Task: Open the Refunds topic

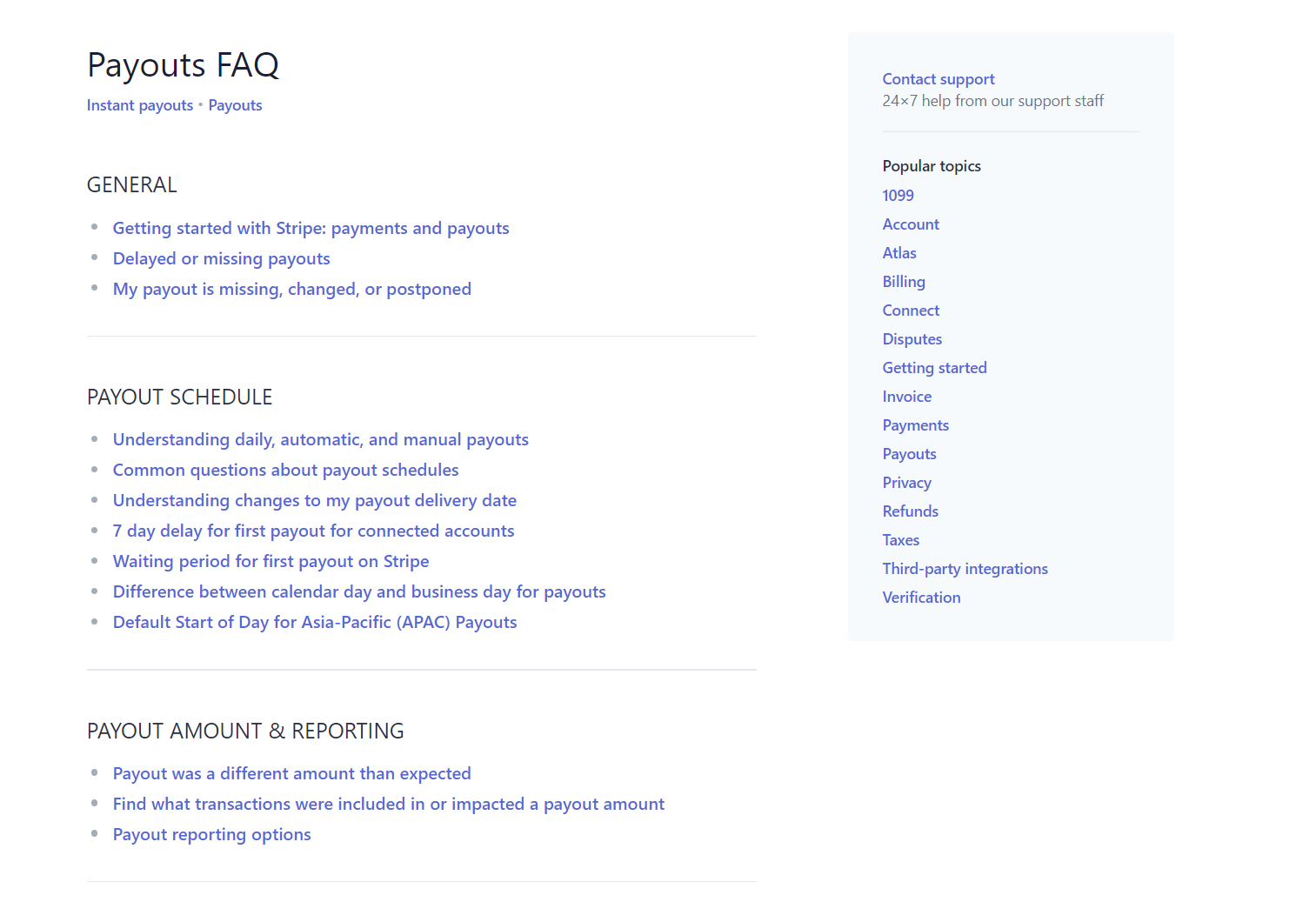Action: tap(910, 511)
